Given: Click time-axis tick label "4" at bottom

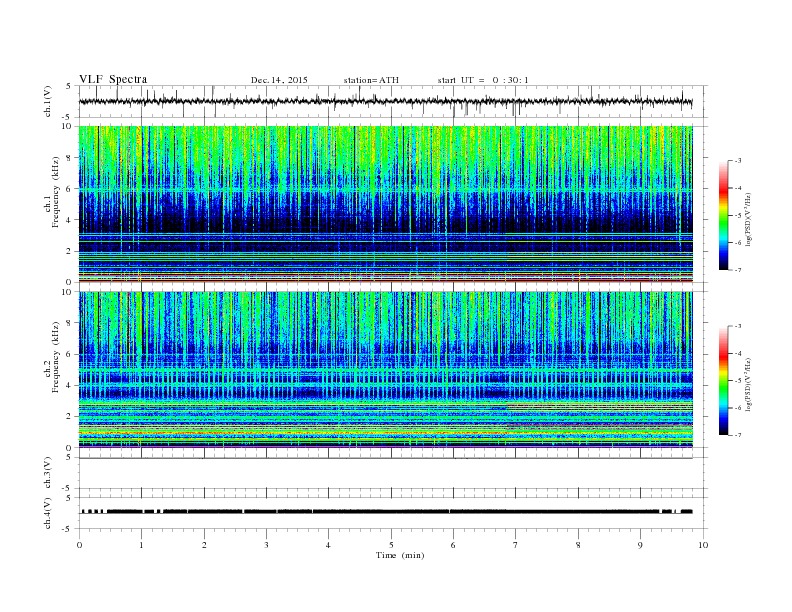Looking at the screenshot, I should [x=328, y=545].
